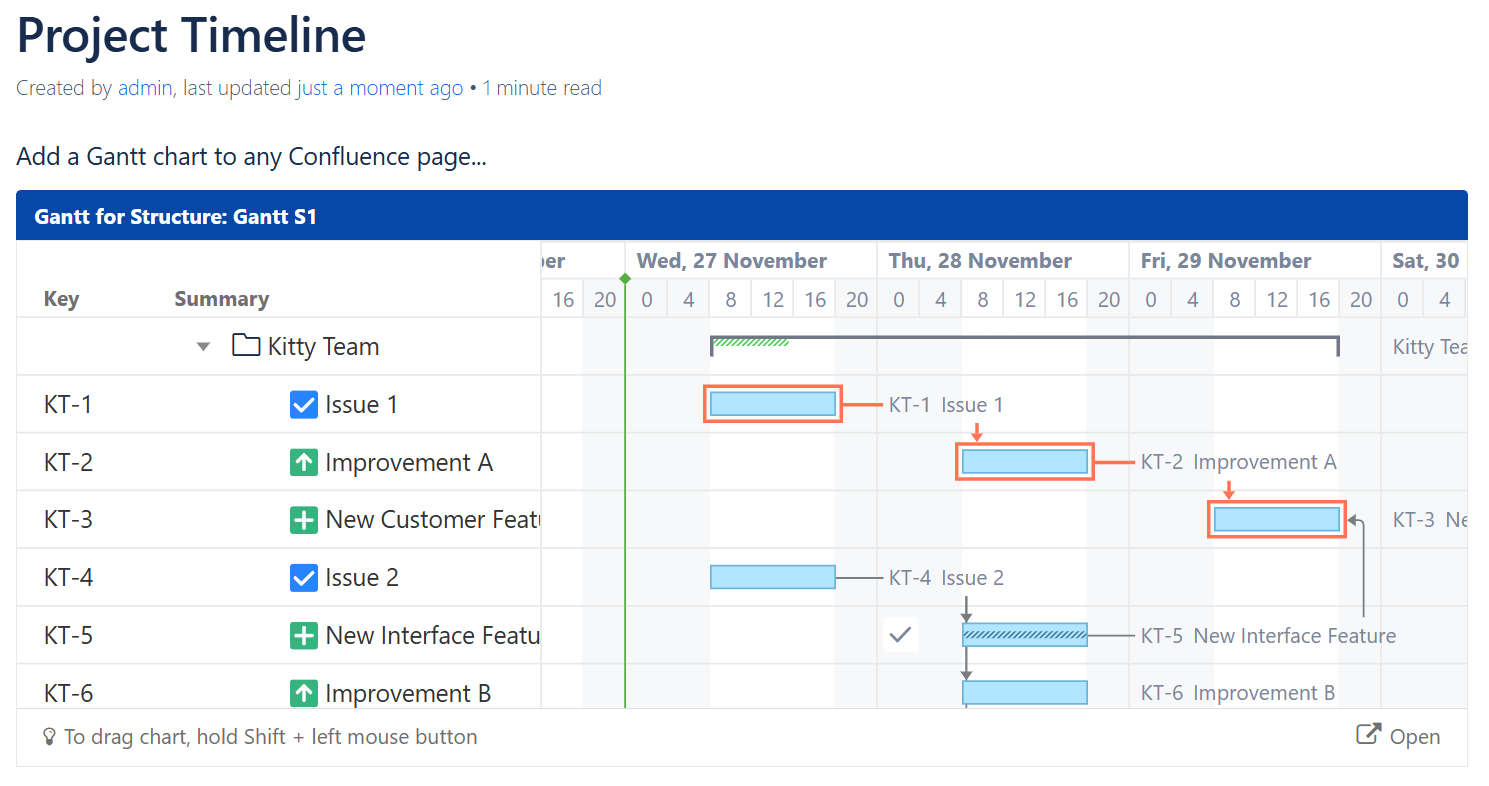Screen dimensions: 1489x786
Task: Click the admin profile link
Action: tap(145, 88)
